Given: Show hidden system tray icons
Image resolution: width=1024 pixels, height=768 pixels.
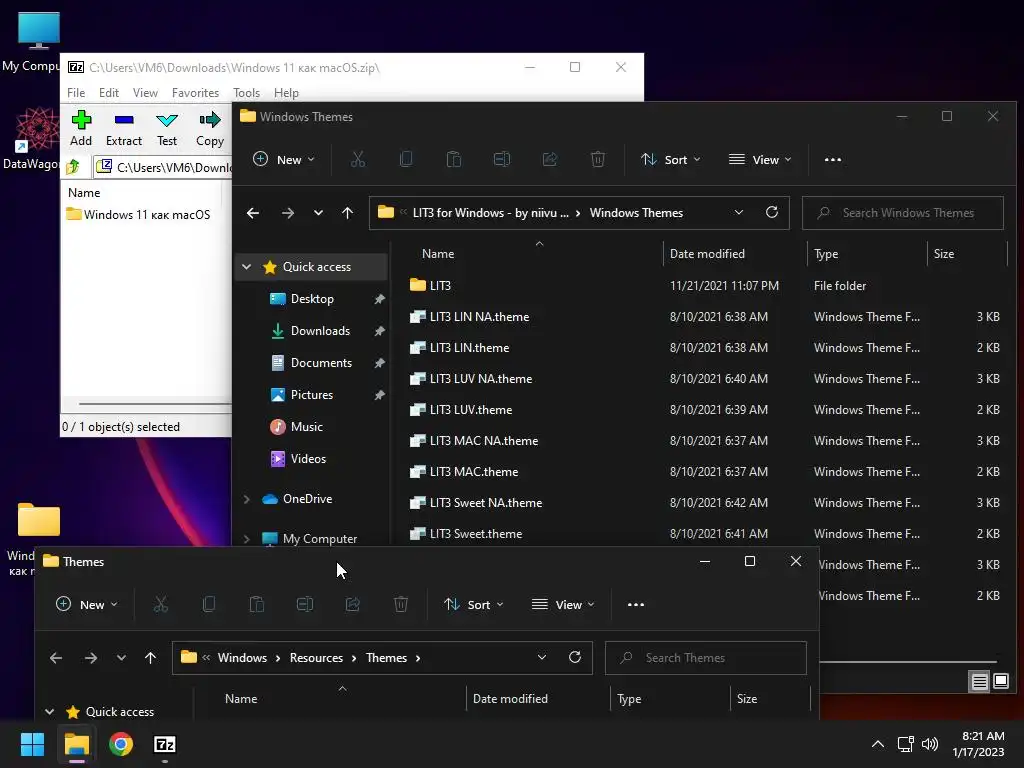Looking at the screenshot, I should [878, 744].
